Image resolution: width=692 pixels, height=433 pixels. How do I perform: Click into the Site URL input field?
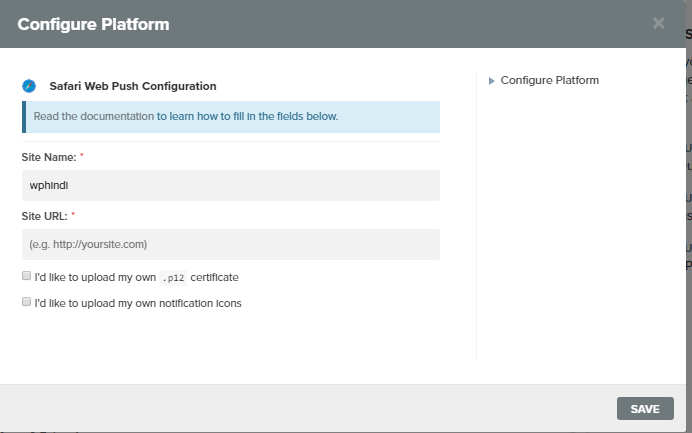[x=230, y=243]
